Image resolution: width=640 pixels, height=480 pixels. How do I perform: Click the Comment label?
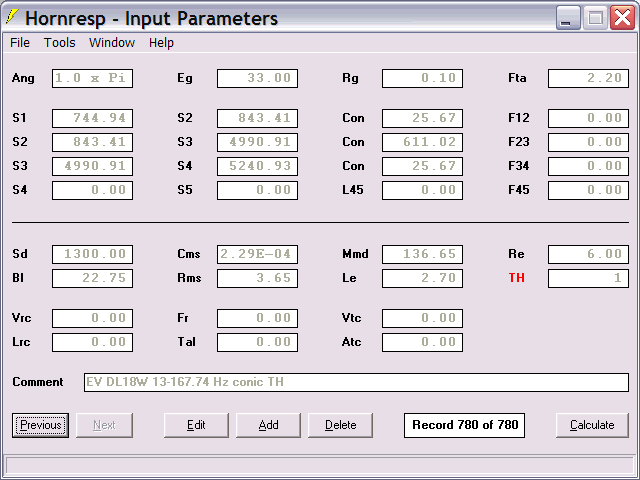click(x=38, y=382)
